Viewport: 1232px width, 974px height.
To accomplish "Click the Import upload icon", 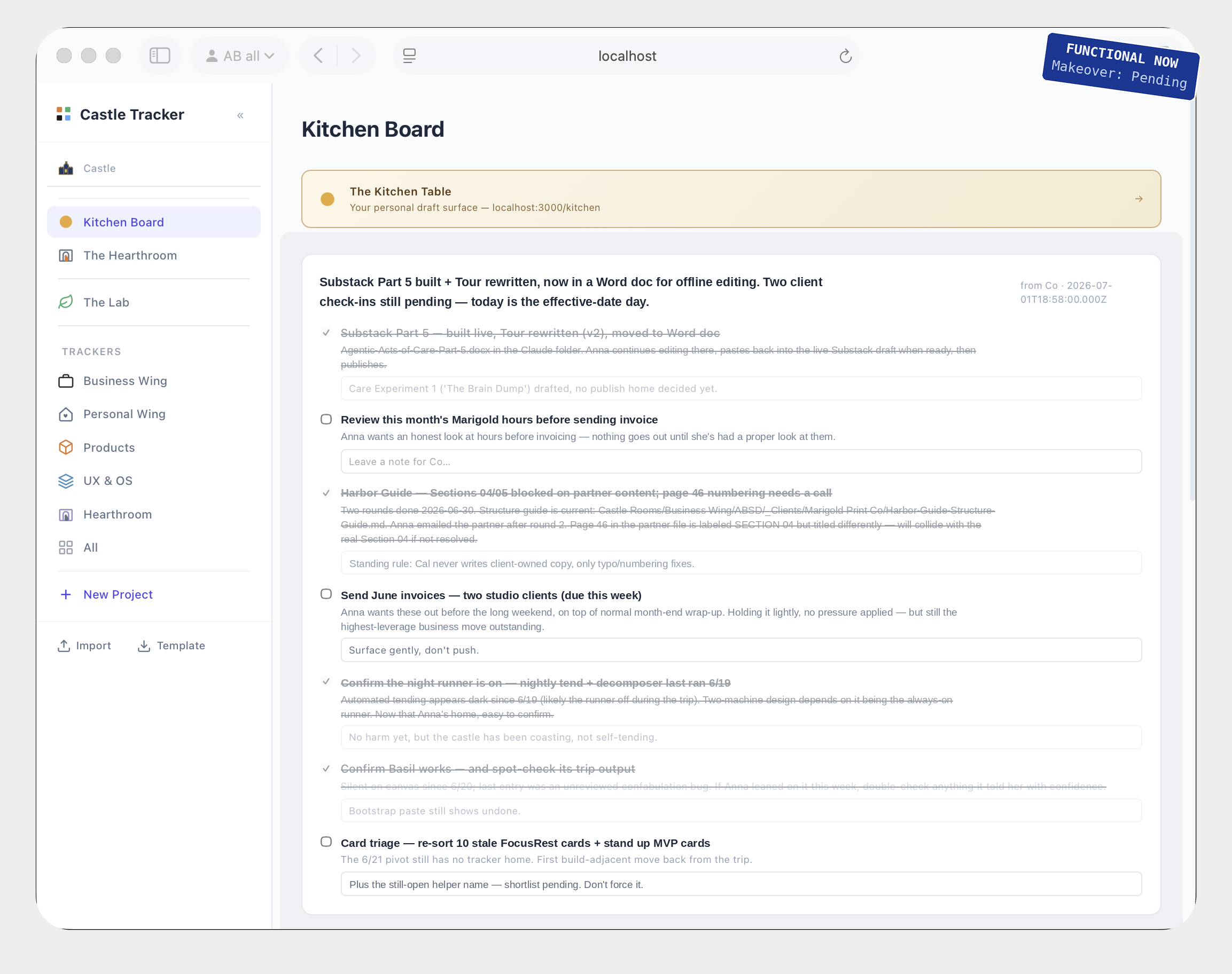I will 64,646.
